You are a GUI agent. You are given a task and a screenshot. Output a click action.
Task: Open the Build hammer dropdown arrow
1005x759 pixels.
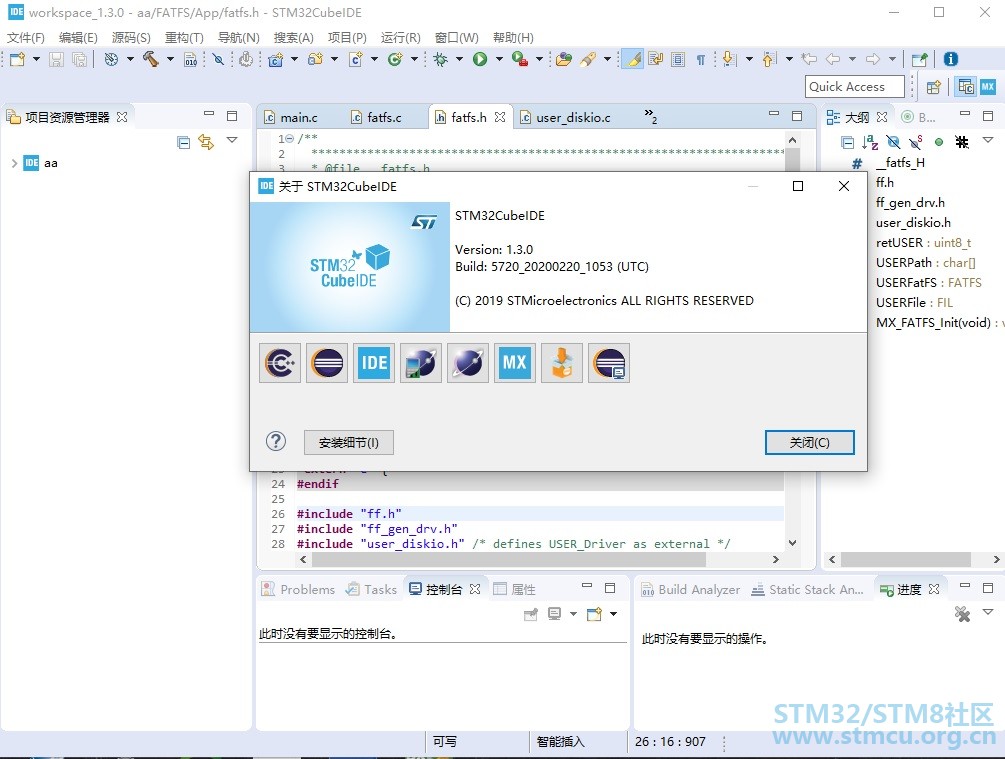[170, 60]
